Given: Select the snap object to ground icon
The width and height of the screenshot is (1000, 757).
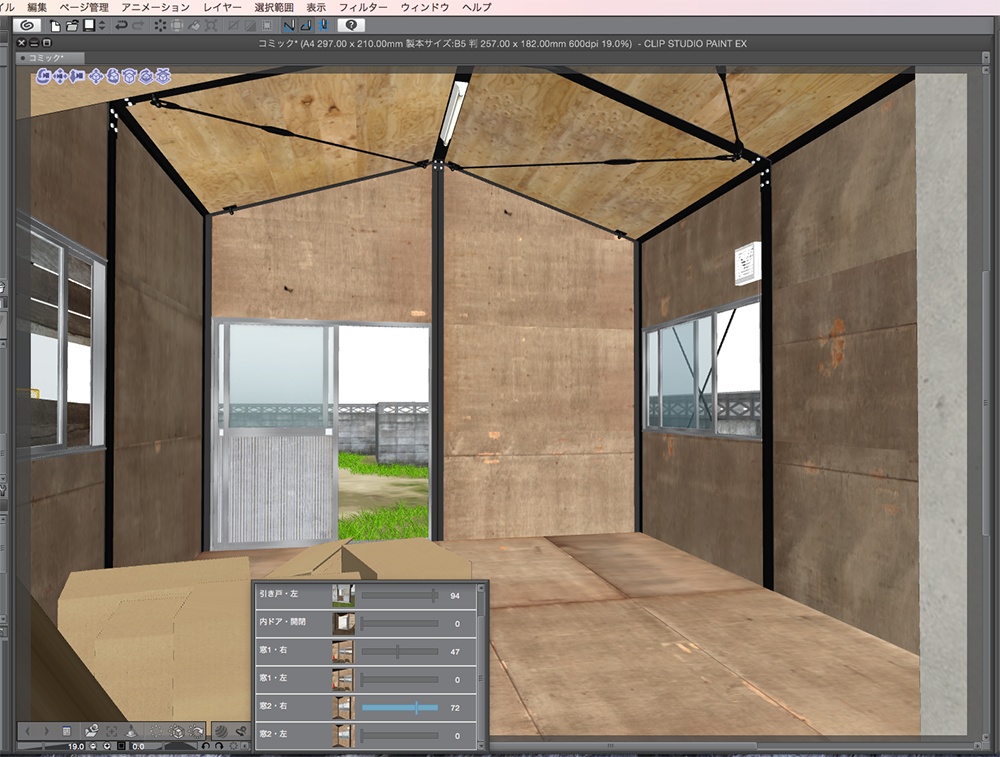Looking at the screenshot, I should (x=164, y=77).
